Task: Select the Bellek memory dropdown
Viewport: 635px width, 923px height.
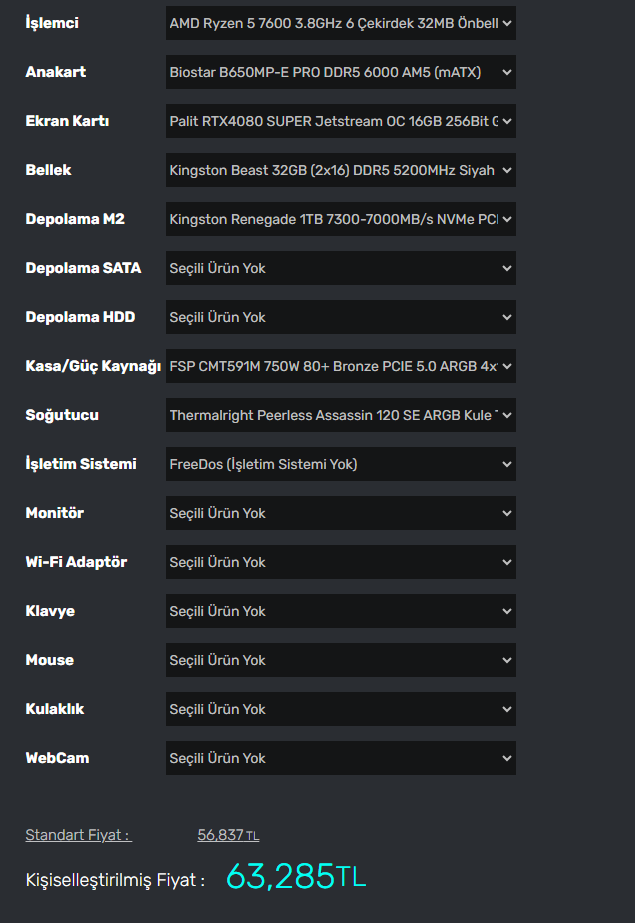Action: pos(340,170)
